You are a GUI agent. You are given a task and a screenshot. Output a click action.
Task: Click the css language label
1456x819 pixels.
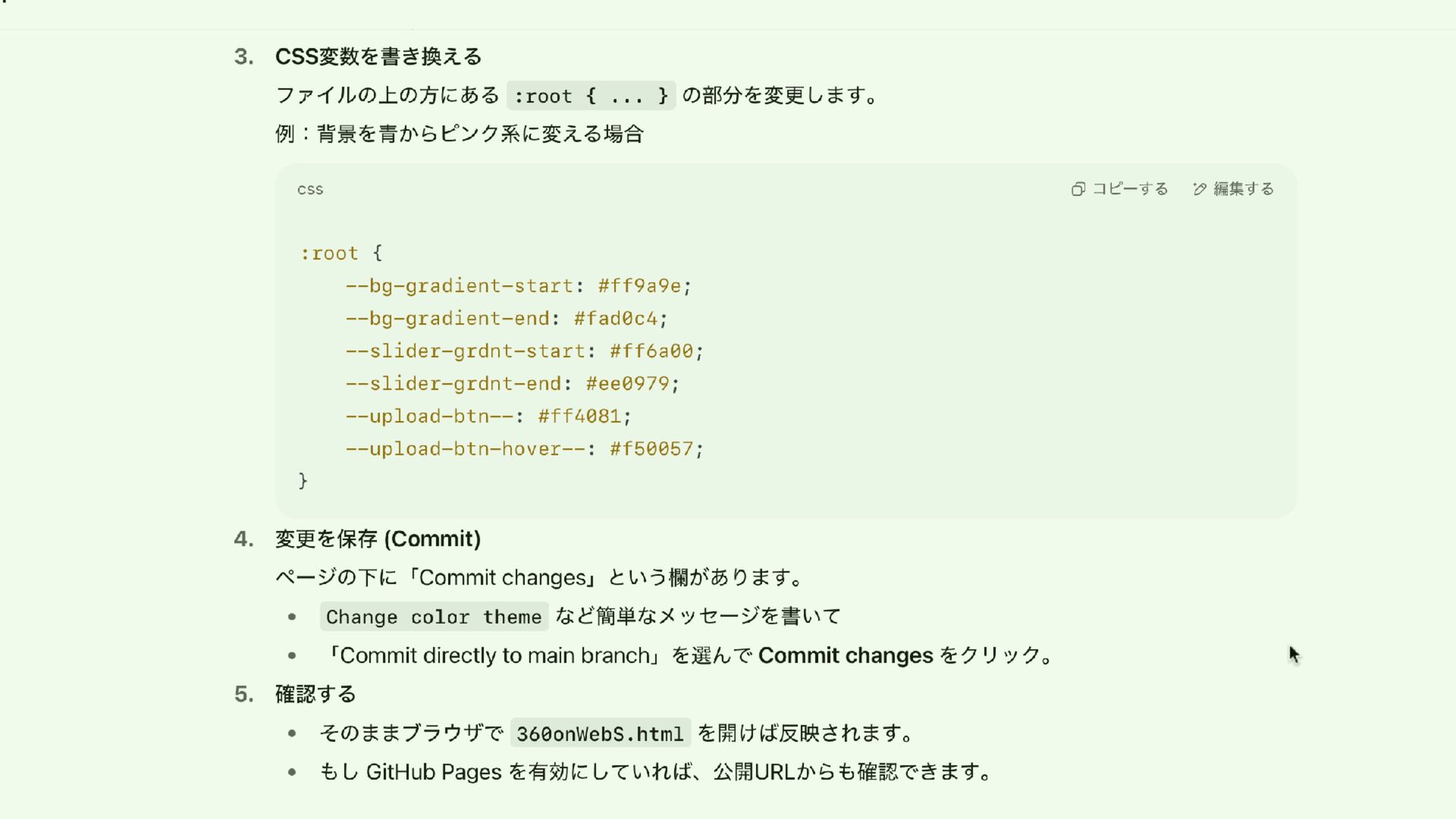[x=310, y=190]
